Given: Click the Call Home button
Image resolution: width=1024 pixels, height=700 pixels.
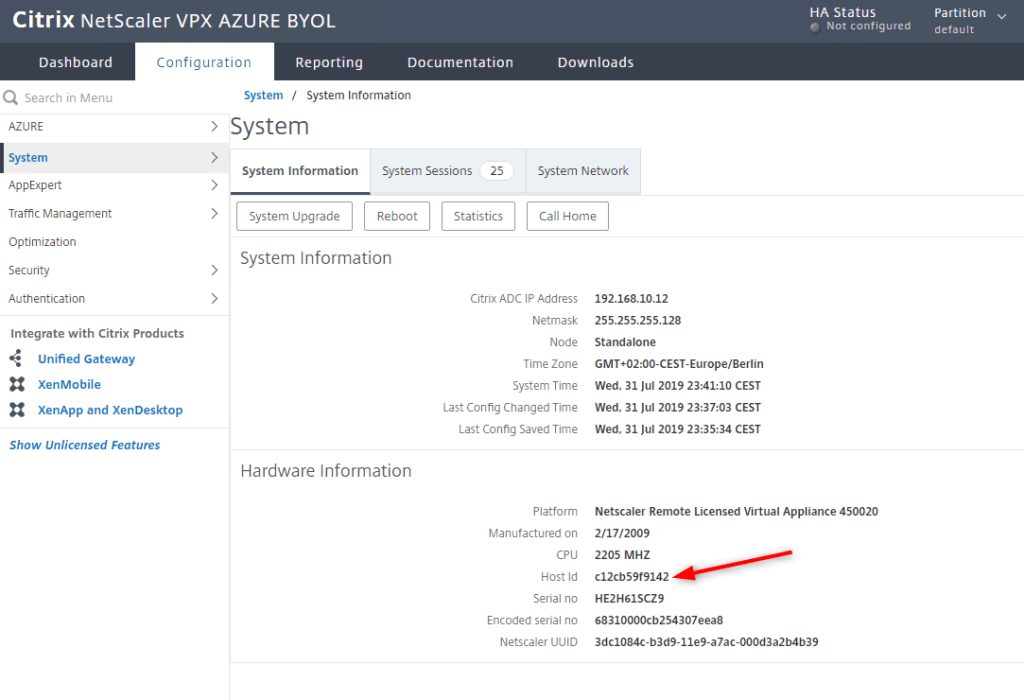Looking at the screenshot, I should pos(568,216).
